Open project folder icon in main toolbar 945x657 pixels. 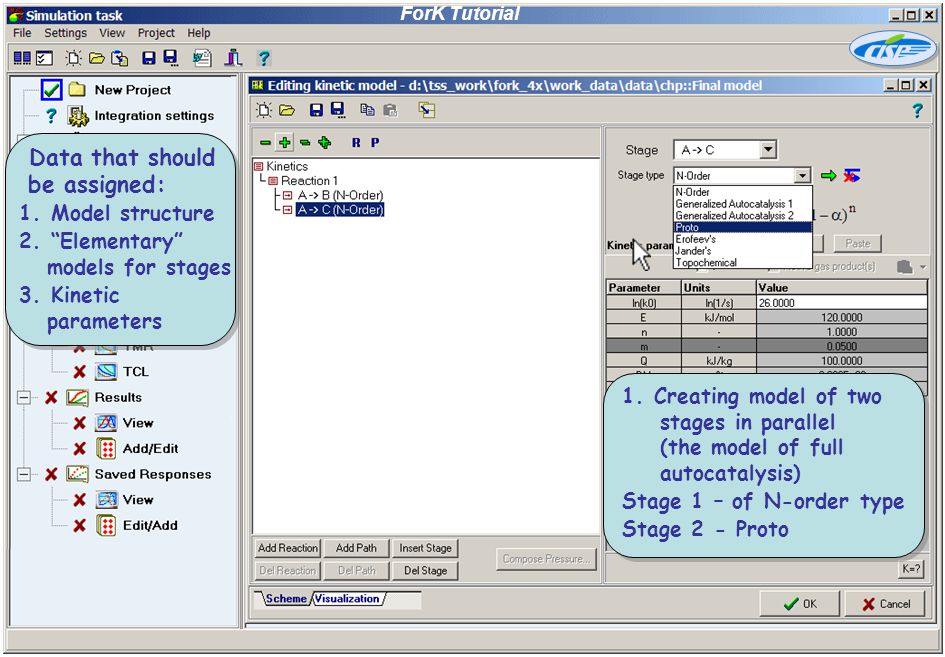tap(96, 58)
